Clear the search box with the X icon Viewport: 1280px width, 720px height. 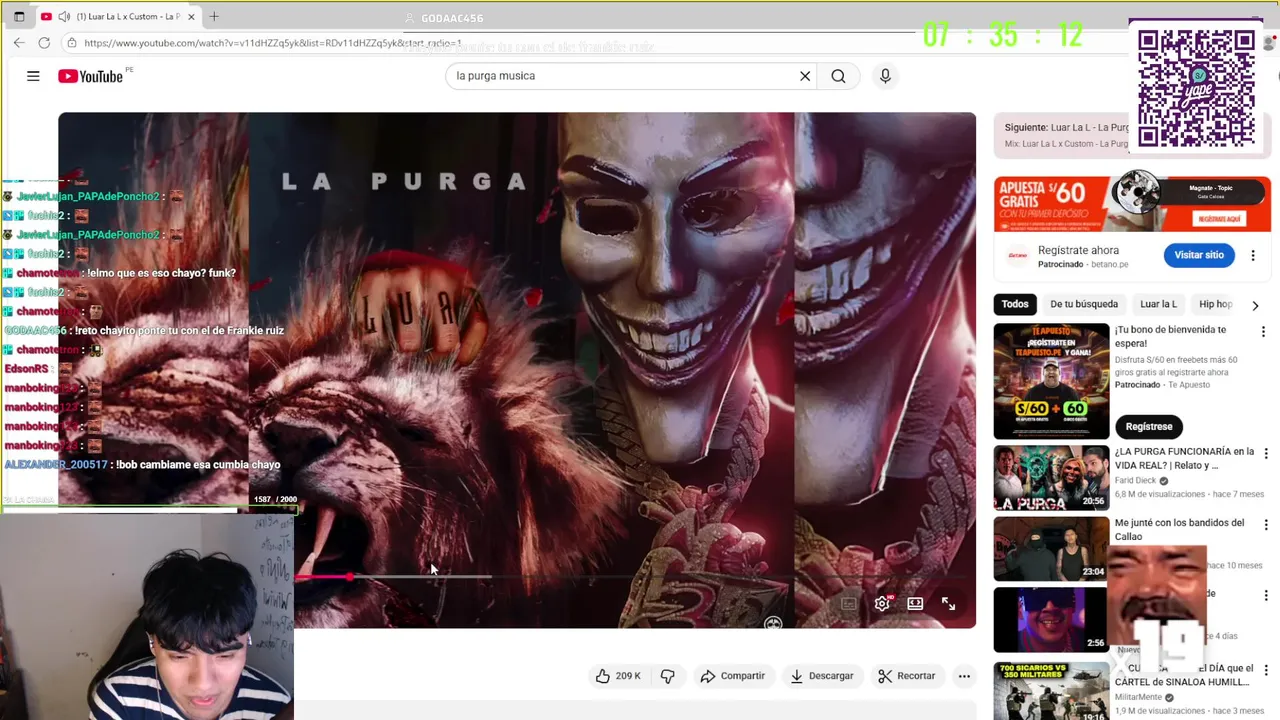(805, 76)
